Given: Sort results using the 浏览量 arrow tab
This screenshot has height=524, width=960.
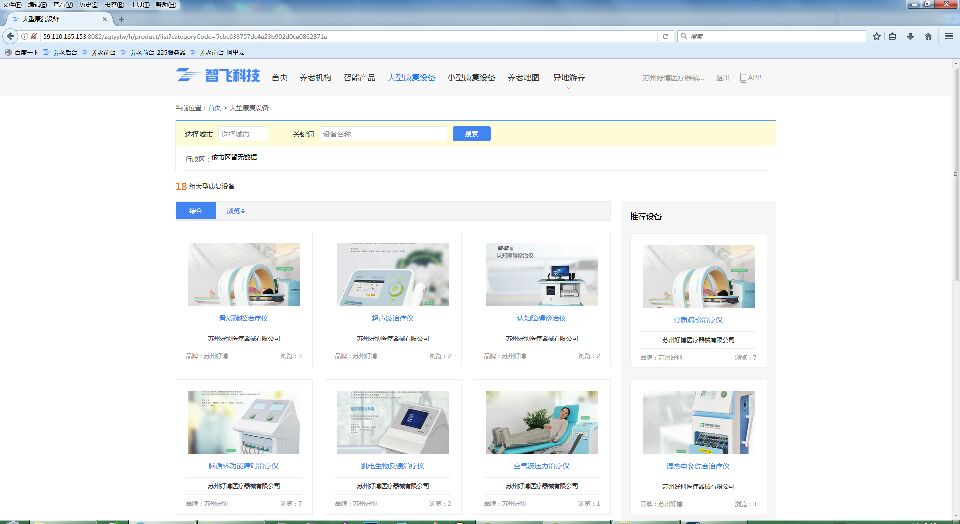Looking at the screenshot, I should coord(235,211).
